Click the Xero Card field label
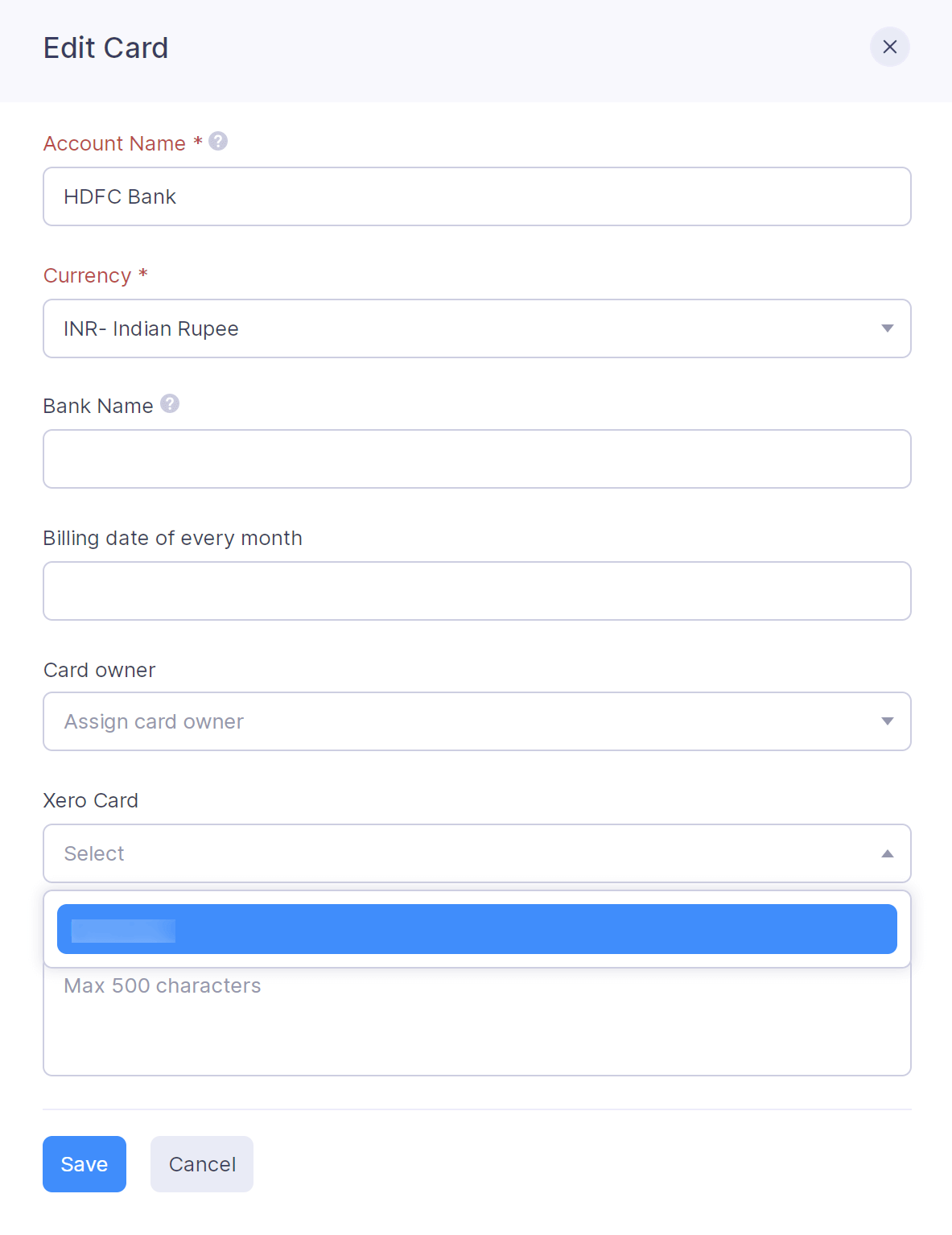Viewport: 952px width, 1235px height. coord(90,799)
